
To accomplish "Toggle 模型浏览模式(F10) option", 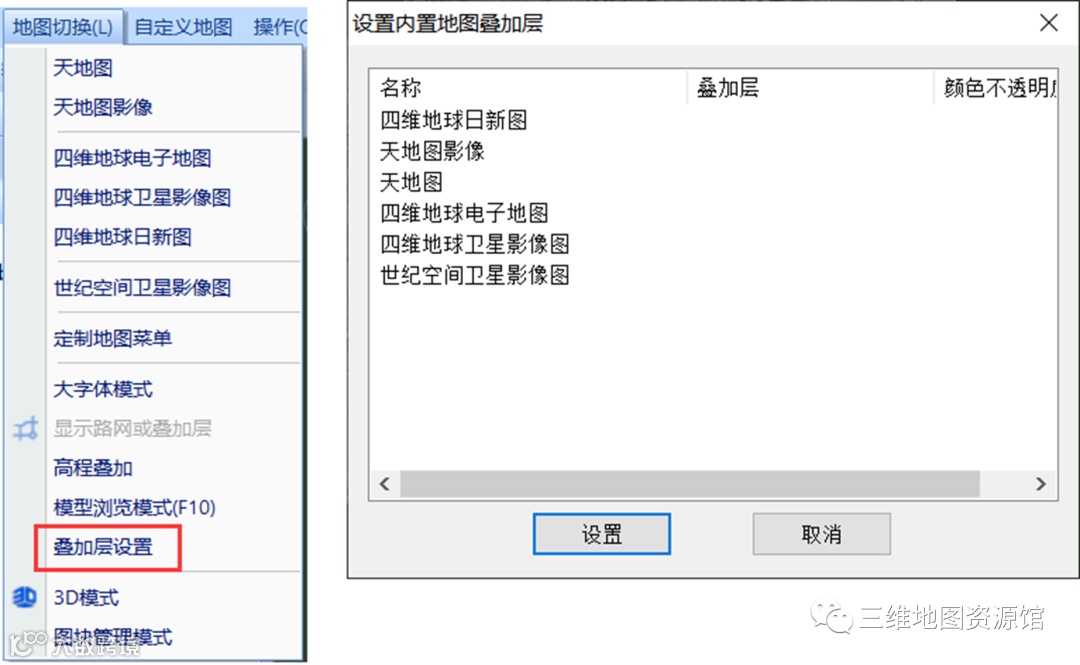I will pos(135,508).
